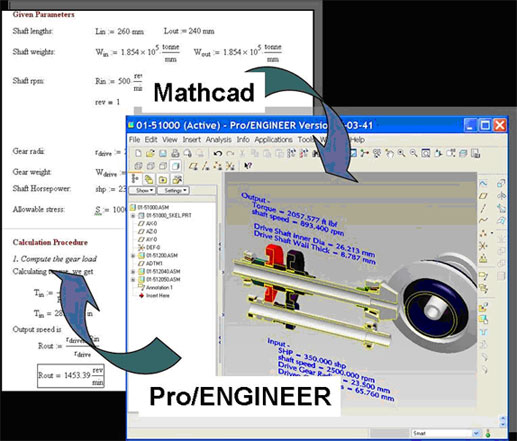Expand the 01-512040.ASM tree node
This screenshot has height=441, width=517.
coord(133,272)
